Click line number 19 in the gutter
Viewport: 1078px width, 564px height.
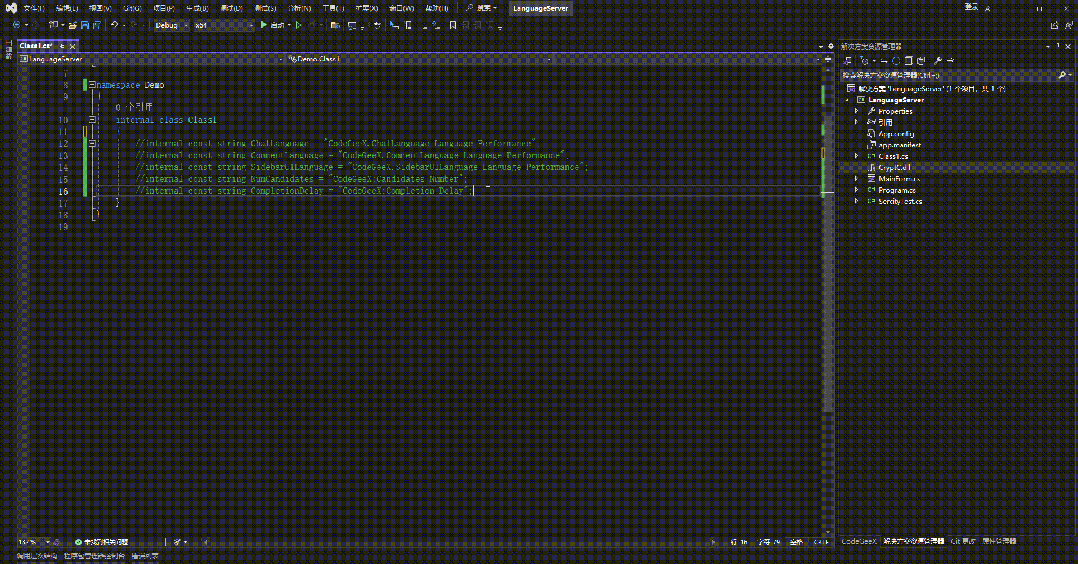point(64,226)
